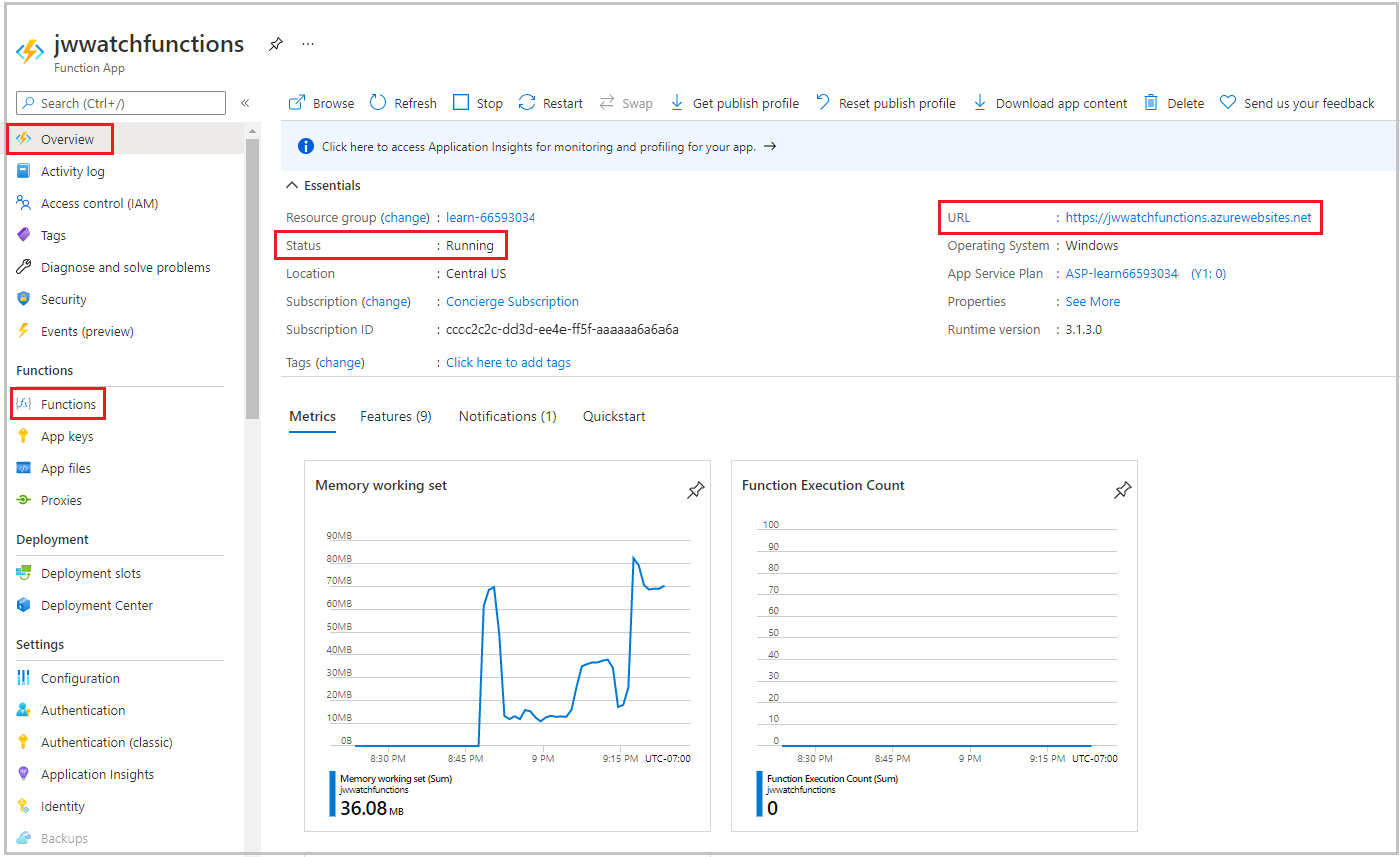Click the Refresh icon in toolbar
This screenshot has height=857, width=1400.
point(378,103)
